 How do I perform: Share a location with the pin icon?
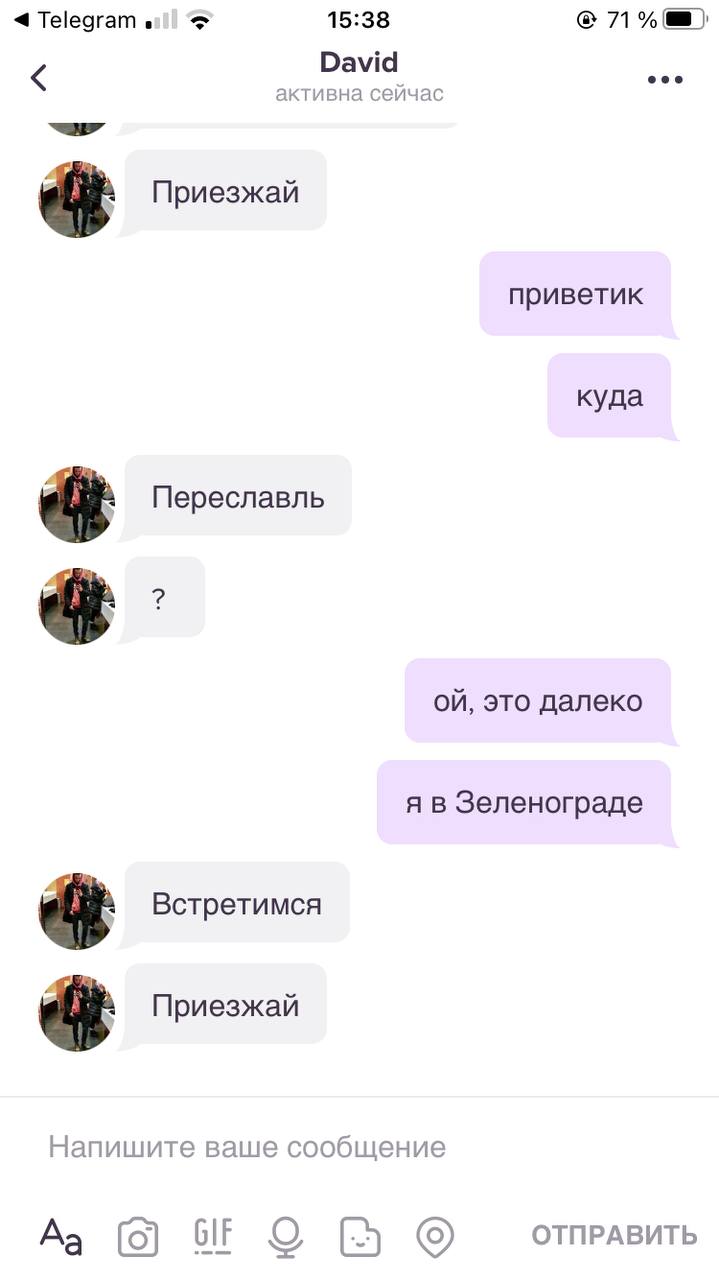[x=435, y=1237]
